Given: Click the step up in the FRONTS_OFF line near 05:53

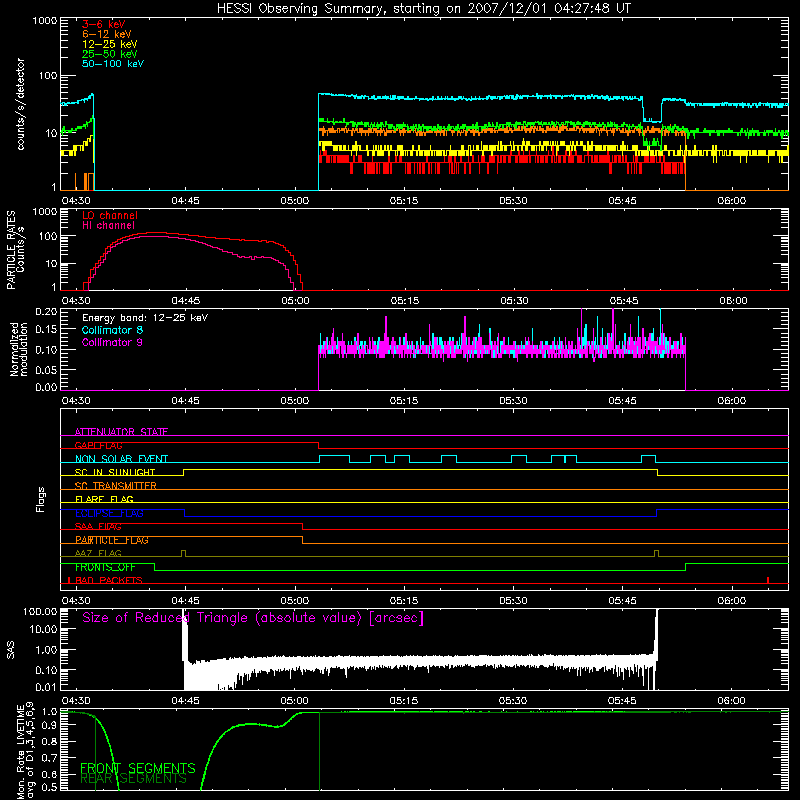Looking at the screenshot, I should click(685, 567).
